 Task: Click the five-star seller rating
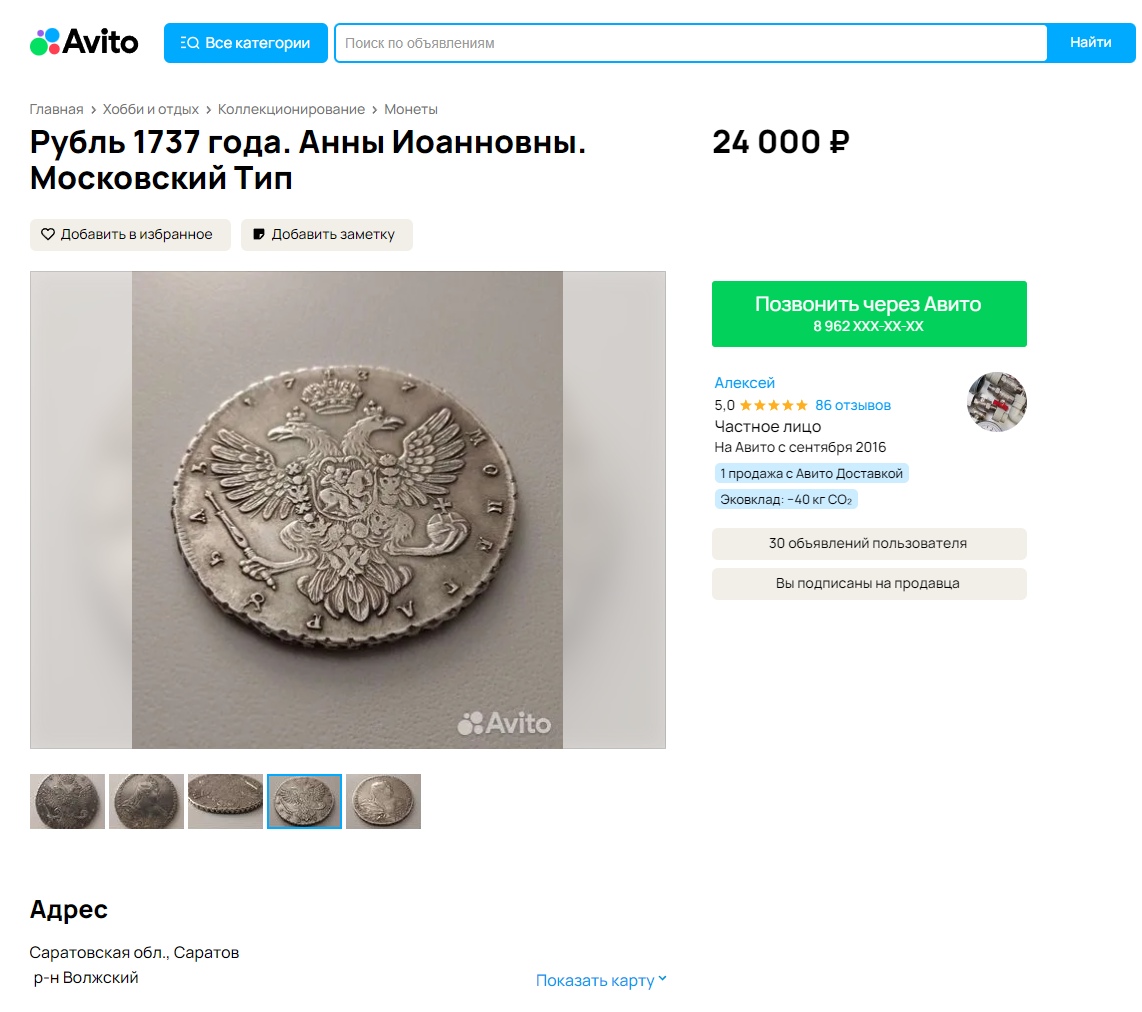pyautogui.click(x=773, y=405)
